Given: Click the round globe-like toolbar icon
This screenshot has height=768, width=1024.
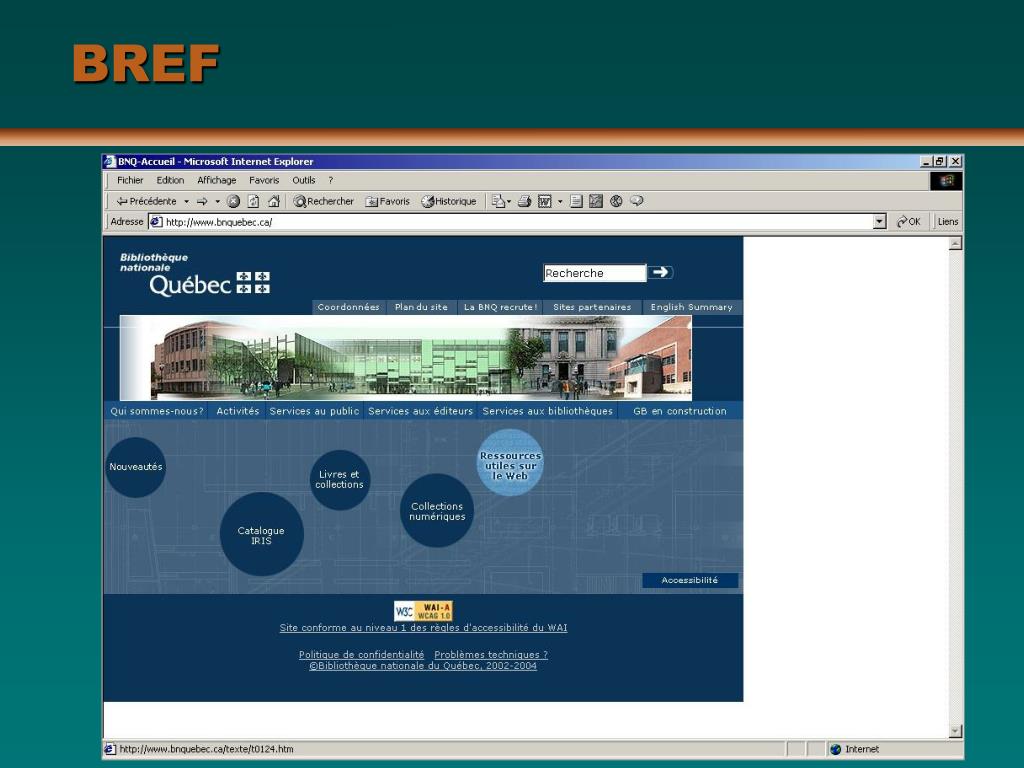Looking at the screenshot, I should (x=616, y=201).
